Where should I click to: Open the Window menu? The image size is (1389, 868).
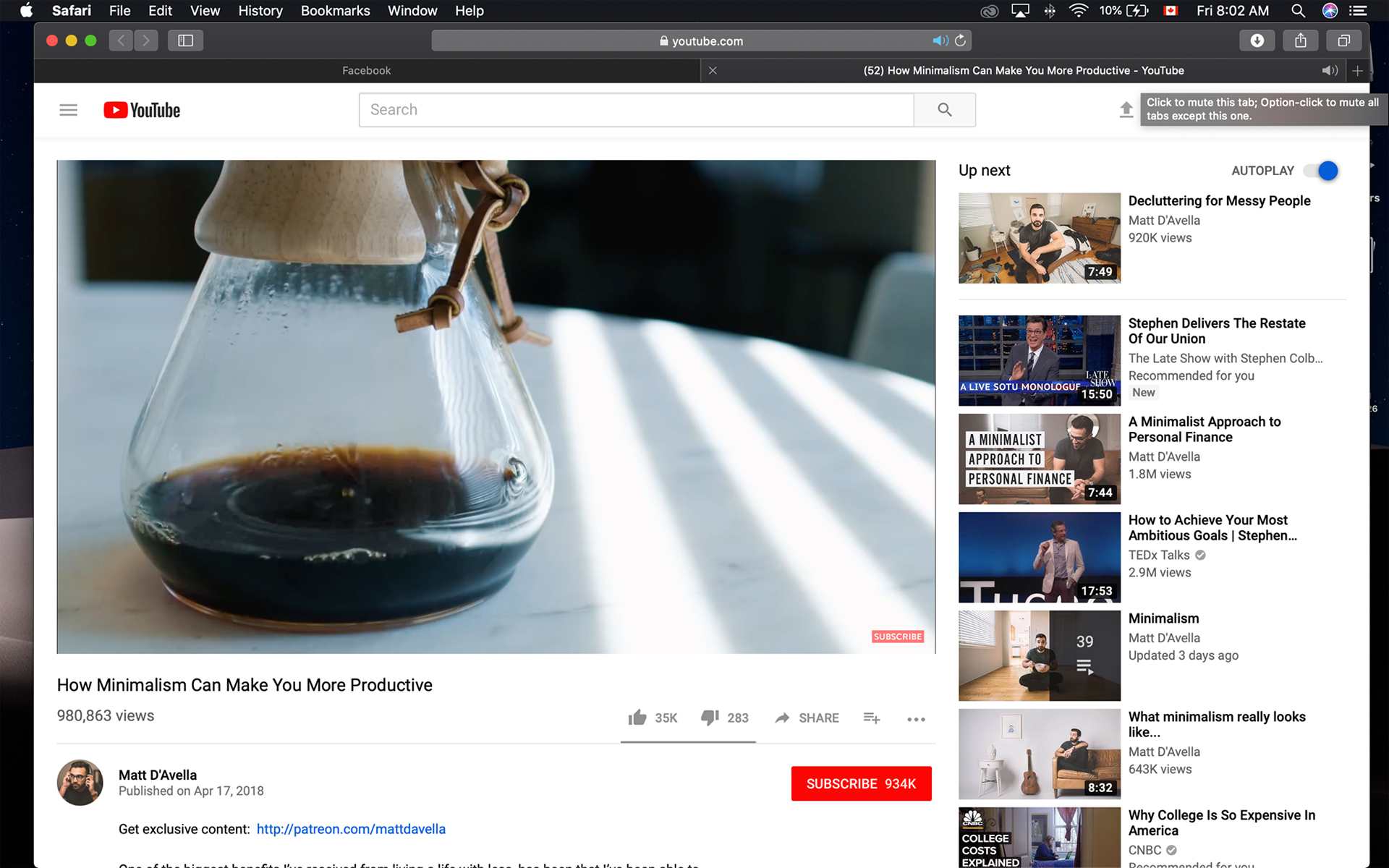click(412, 11)
